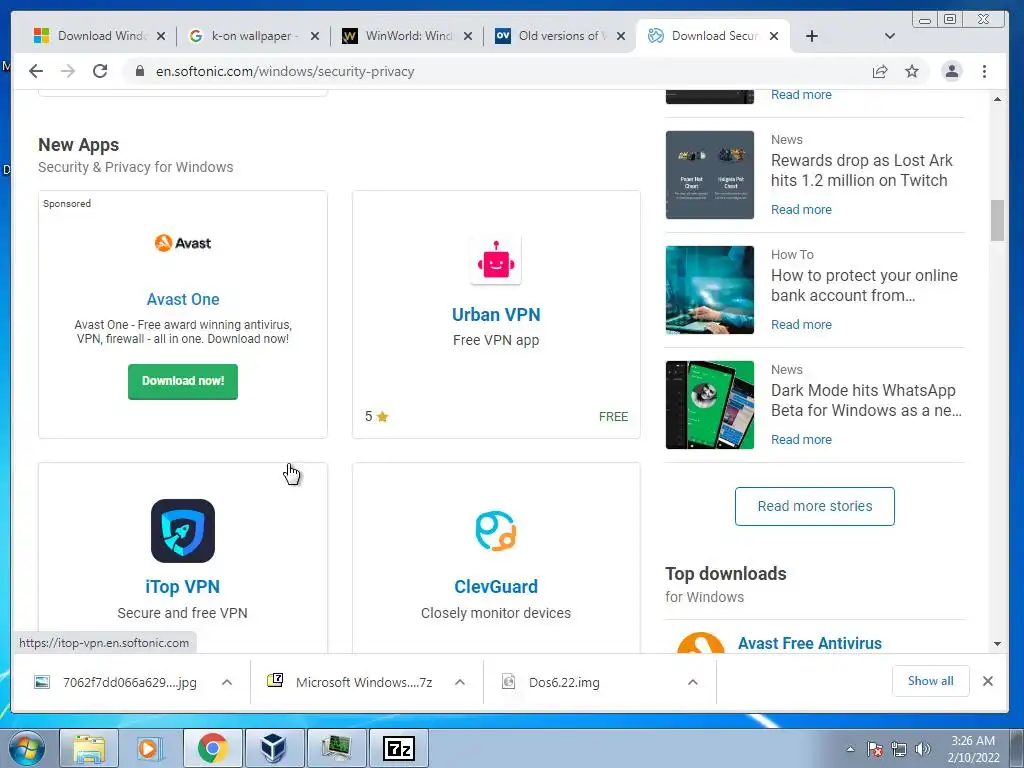
Task: Click WhatsApp article thumbnail
Action: pos(710,405)
